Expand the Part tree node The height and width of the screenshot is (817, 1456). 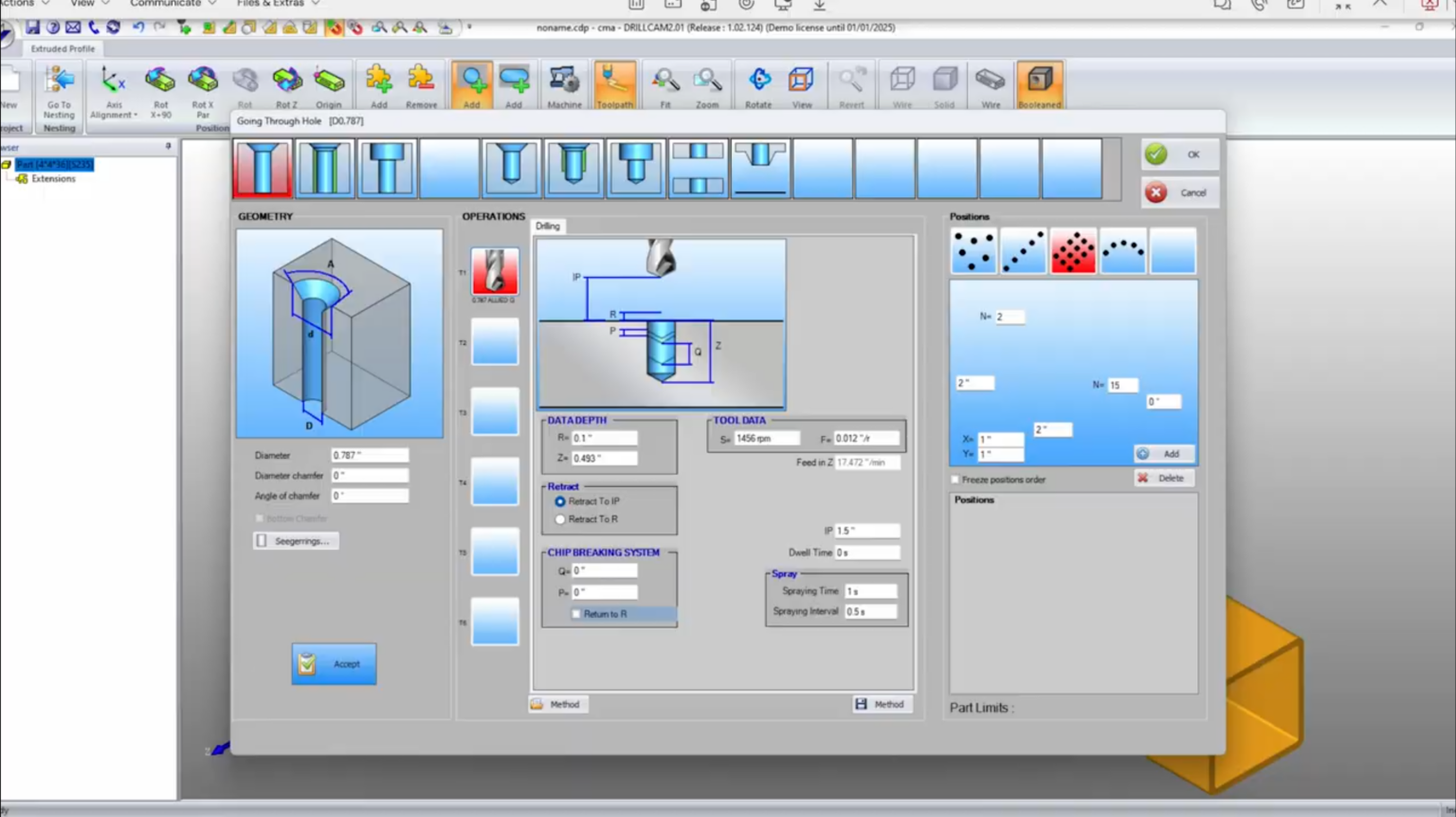point(7,165)
